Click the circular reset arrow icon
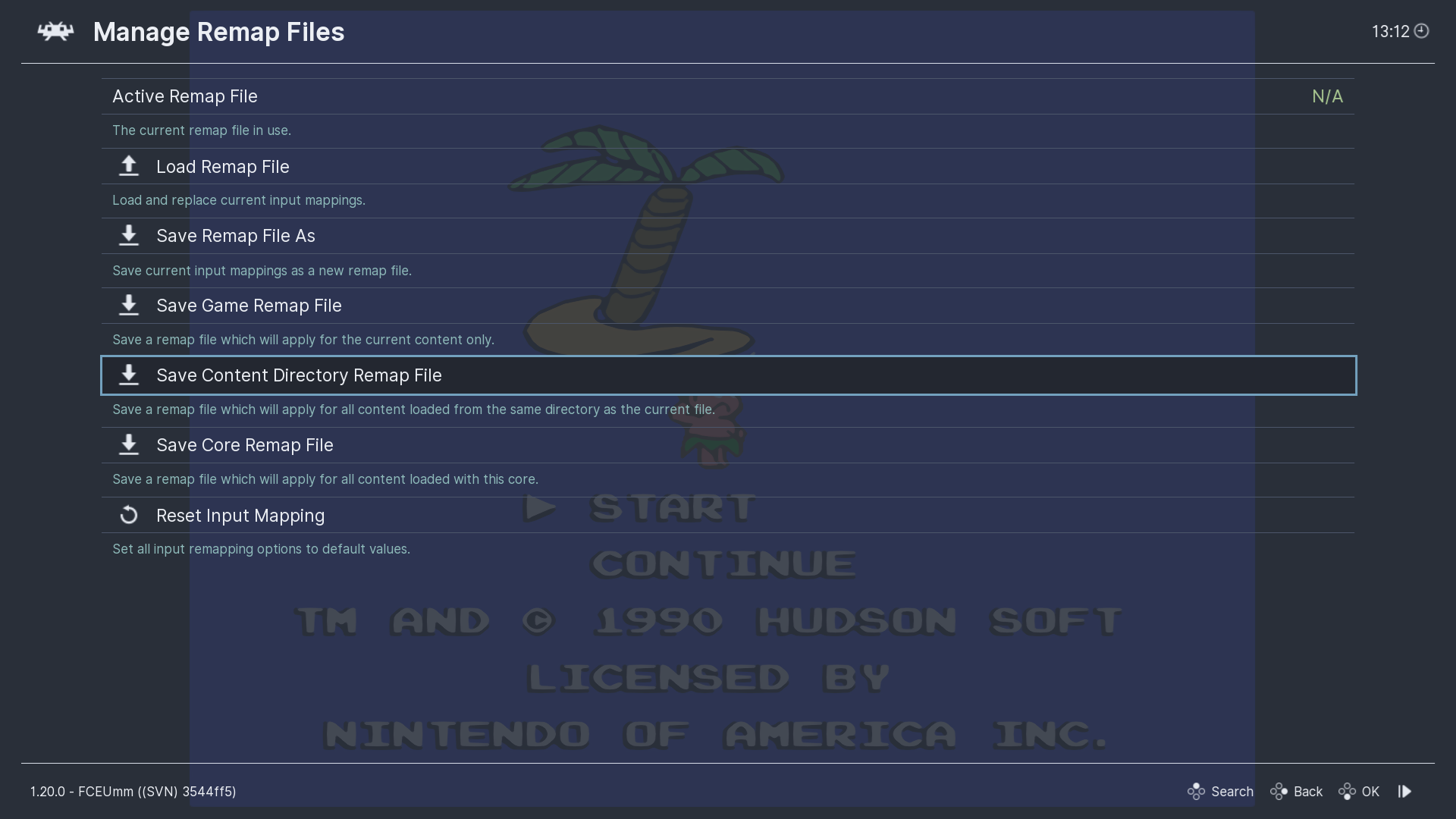This screenshot has height=819, width=1456. click(129, 515)
